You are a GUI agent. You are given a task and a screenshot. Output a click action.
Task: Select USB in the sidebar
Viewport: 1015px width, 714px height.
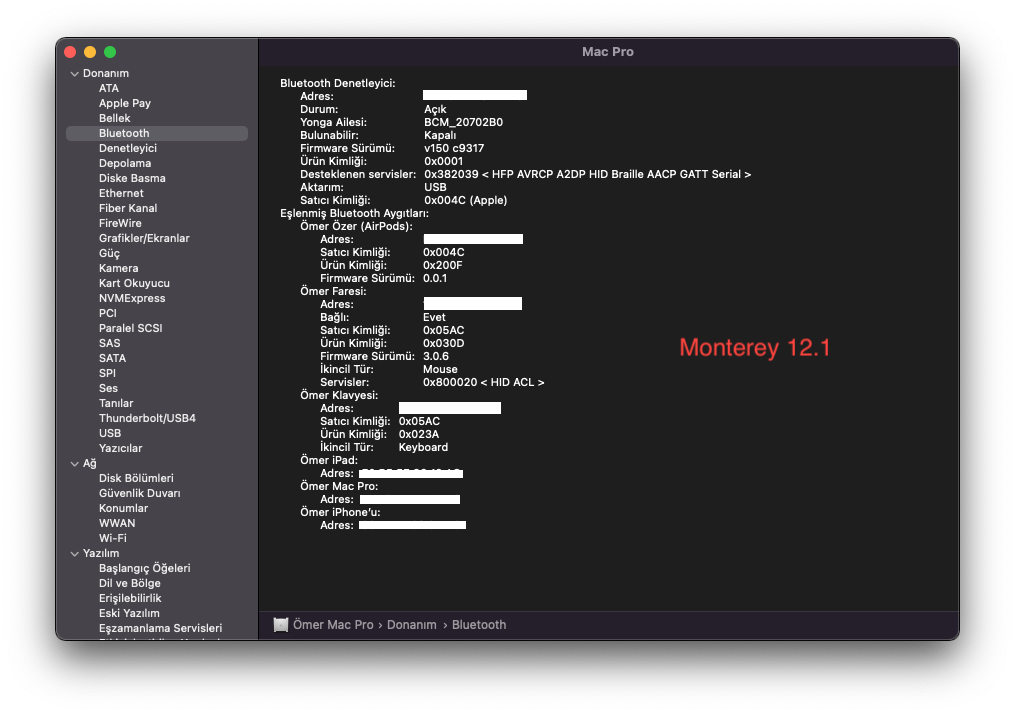[x=109, y=433]
